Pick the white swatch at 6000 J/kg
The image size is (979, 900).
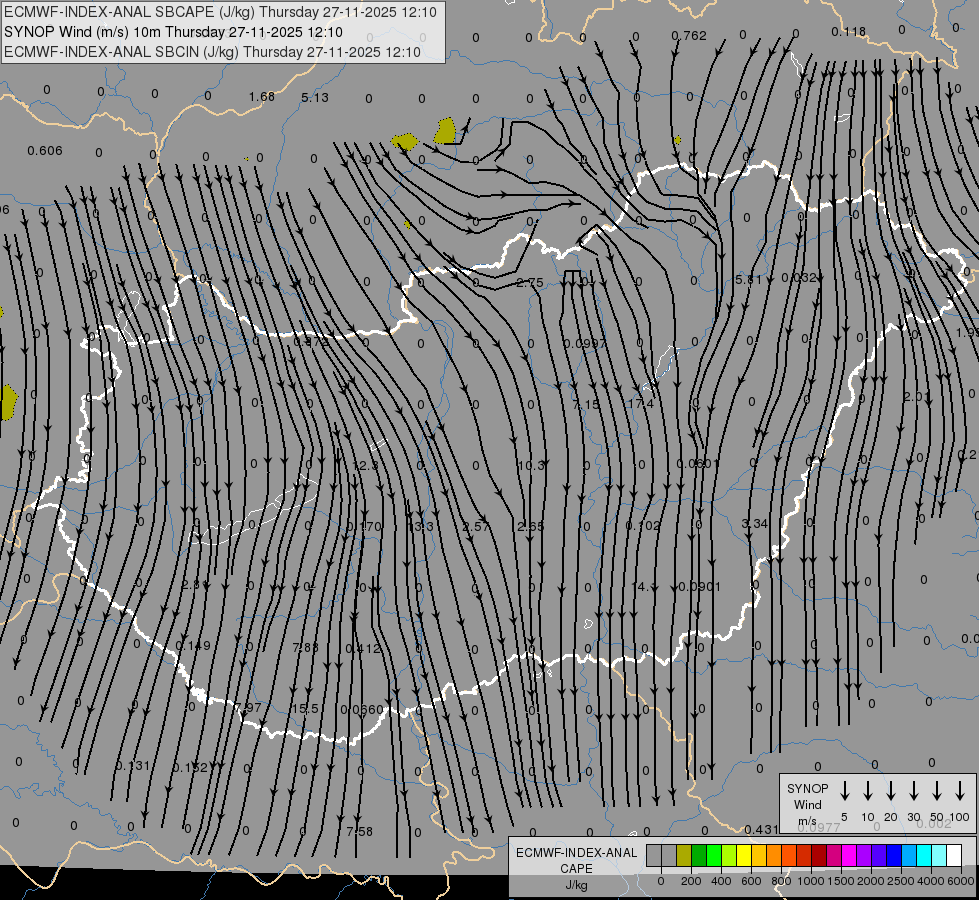click(954, 856)
